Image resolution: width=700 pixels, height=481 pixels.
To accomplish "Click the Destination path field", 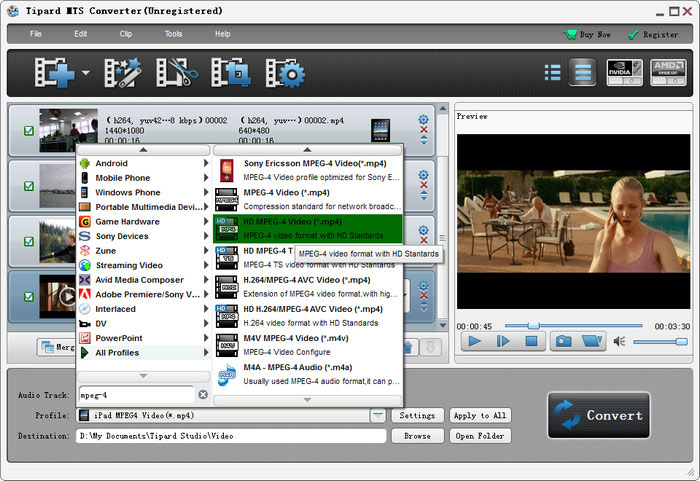I will tap(231, 436).
